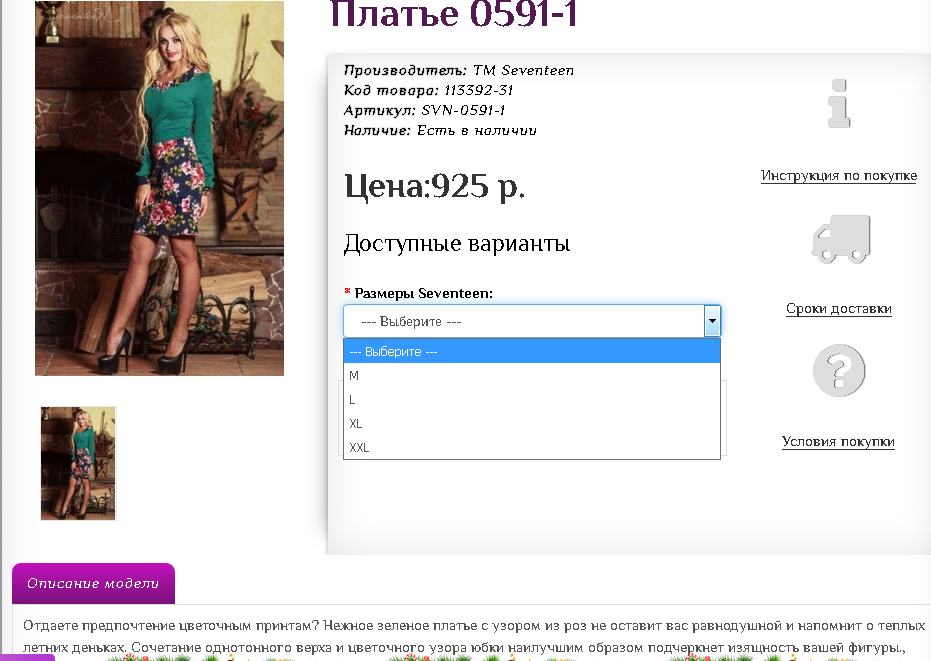Open the Сроки доставки link

coord(838,309)
